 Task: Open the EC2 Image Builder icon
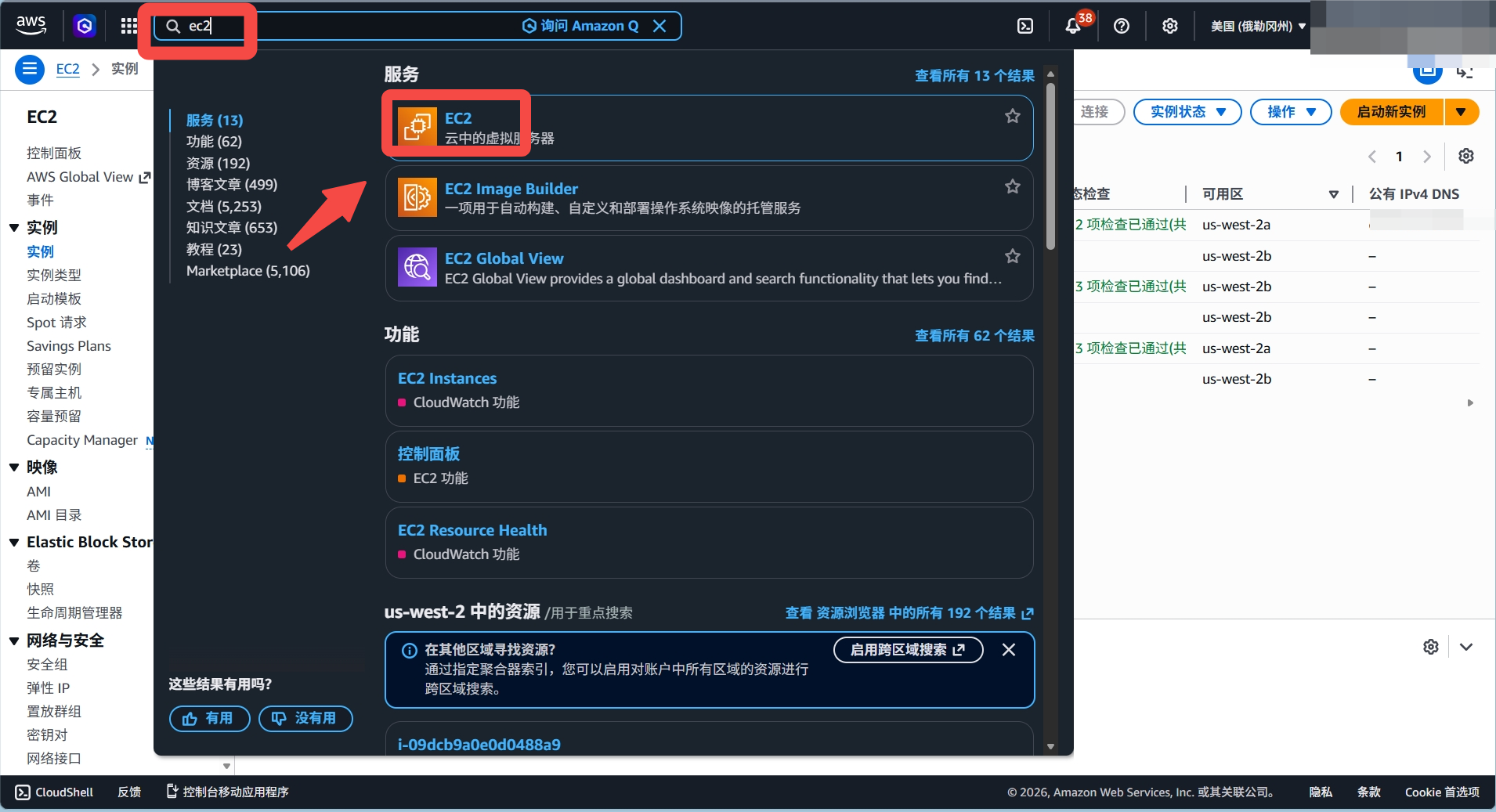(417, 197)
